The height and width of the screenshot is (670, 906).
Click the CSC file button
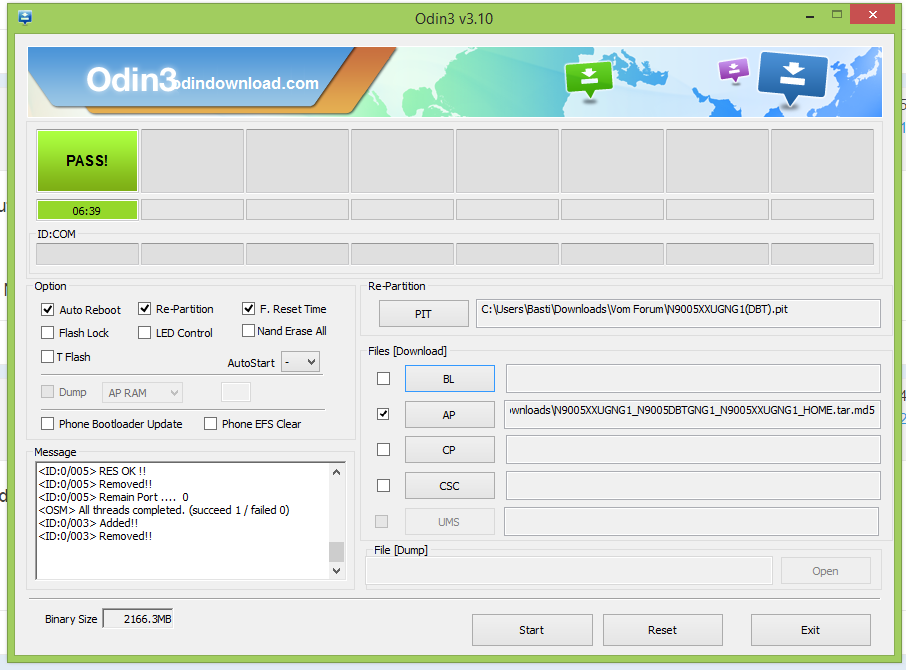pyautogui.click(x=450, y=486)
